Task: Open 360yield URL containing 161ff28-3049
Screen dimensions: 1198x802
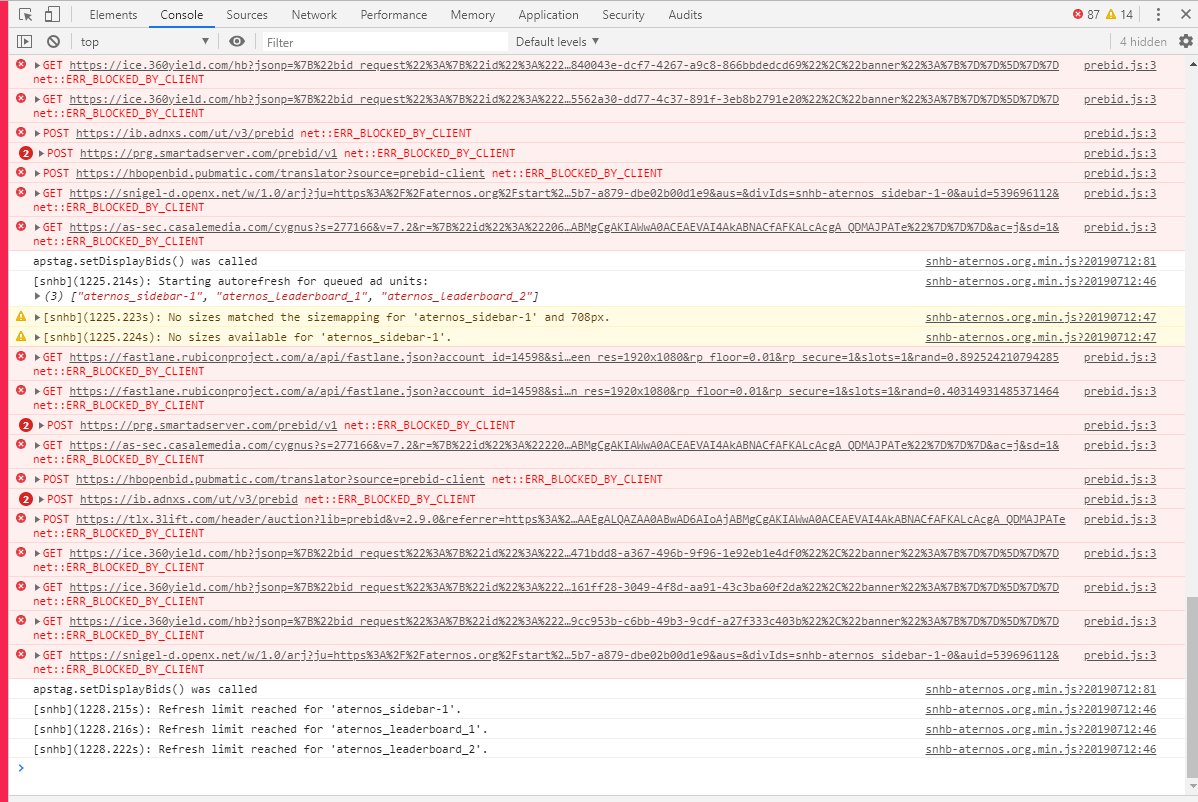Action: tap(564, 587)
